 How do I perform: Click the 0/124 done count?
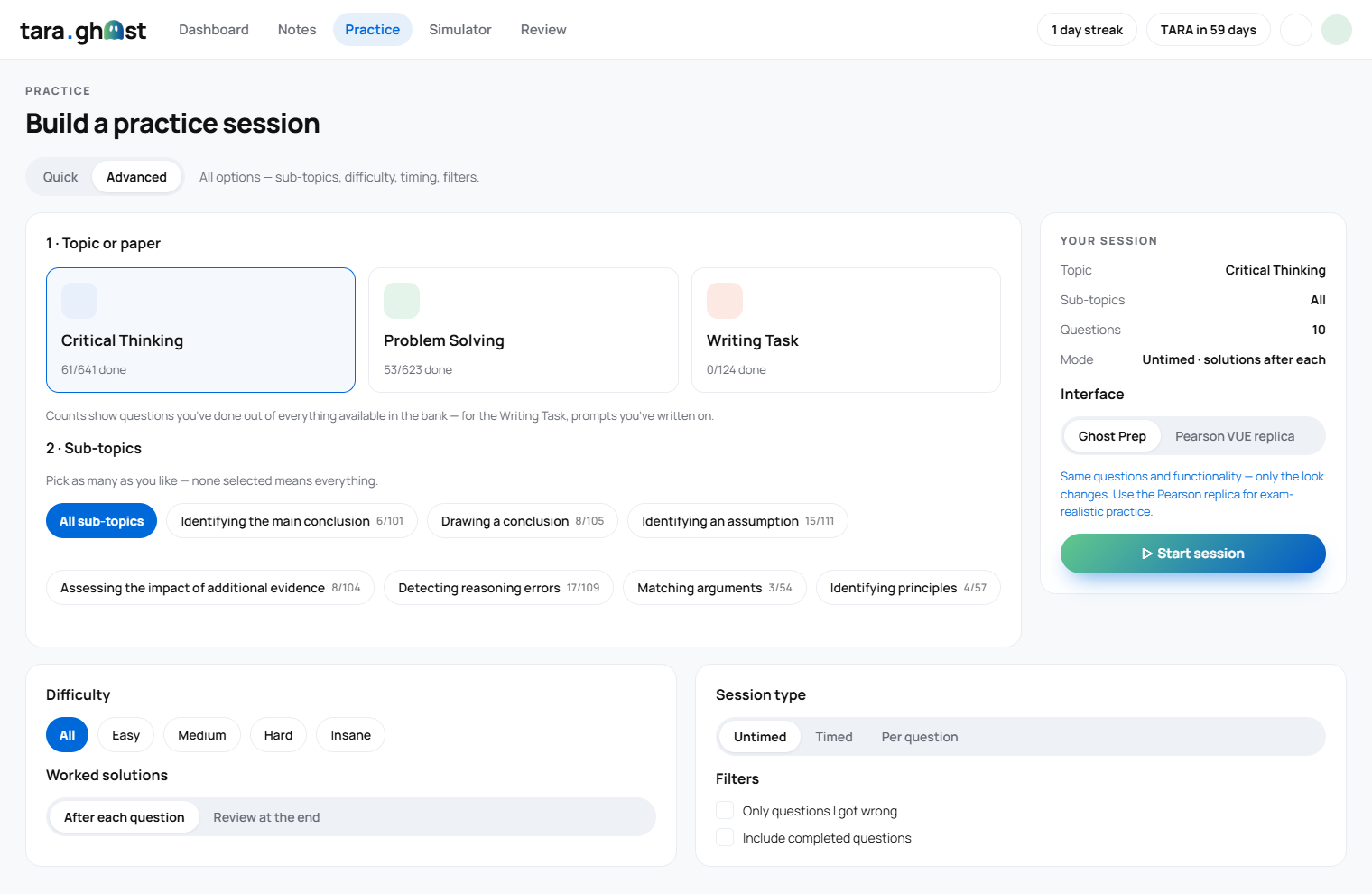tap(737, 369)
